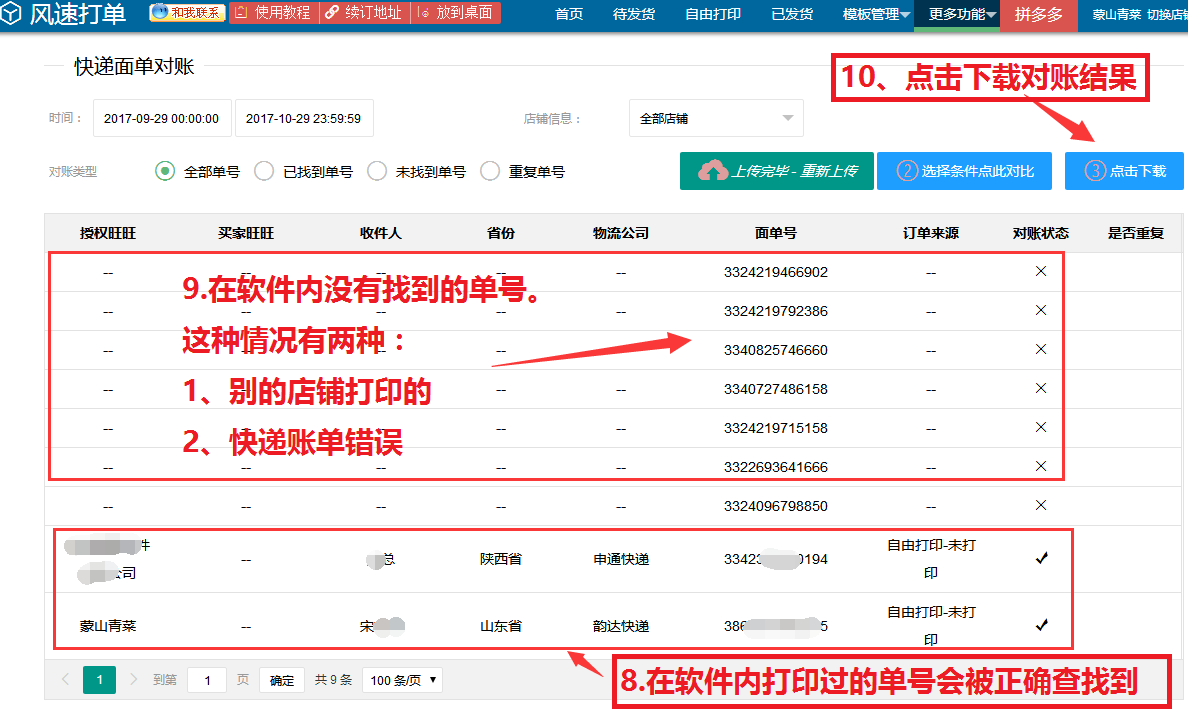Choose the 重复单号 radio option
Viewport: 1188px width, 709px height.
[x=489, y=171]
